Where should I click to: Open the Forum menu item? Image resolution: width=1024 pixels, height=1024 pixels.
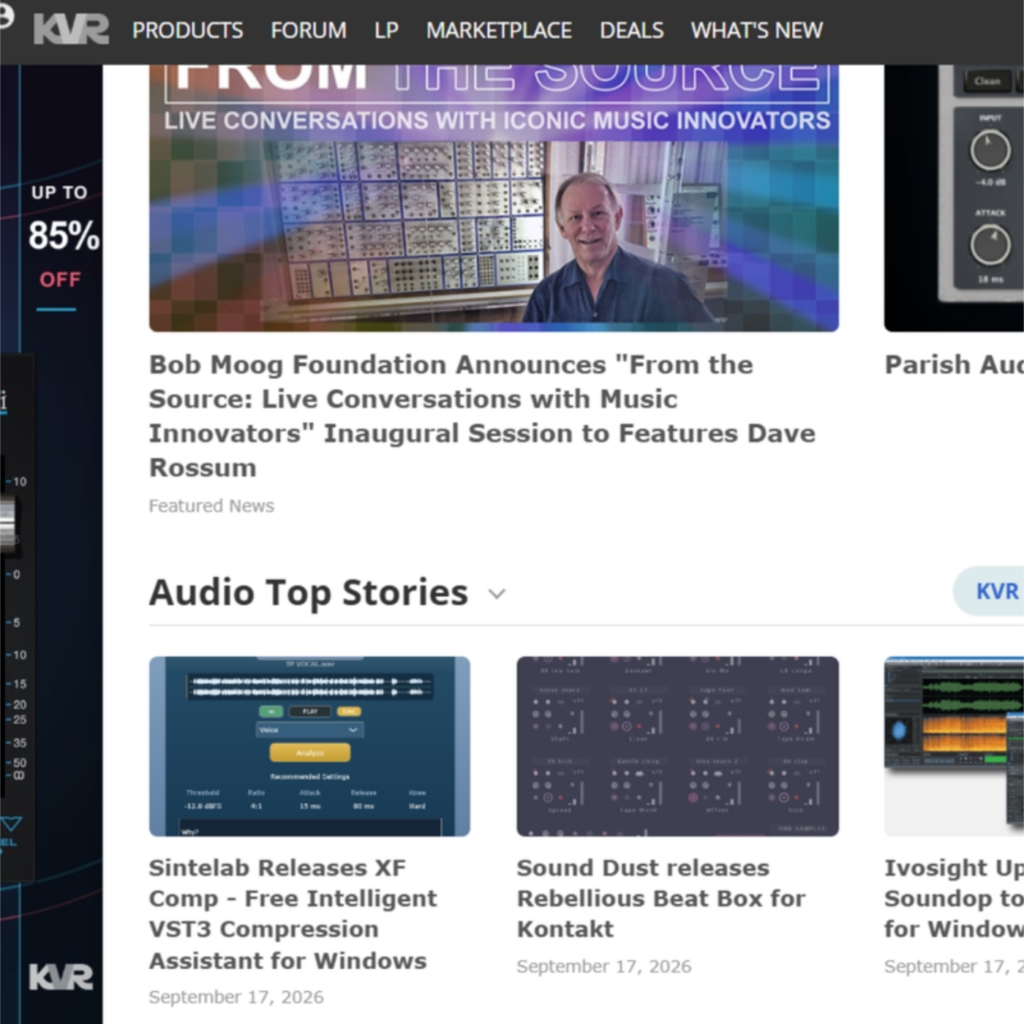(308, 31)
